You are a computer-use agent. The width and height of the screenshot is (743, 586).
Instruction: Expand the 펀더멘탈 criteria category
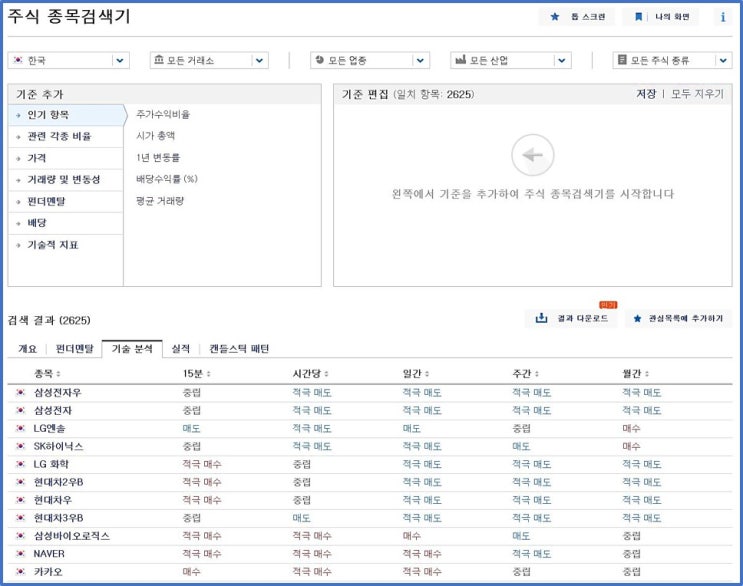pos(66,202)
